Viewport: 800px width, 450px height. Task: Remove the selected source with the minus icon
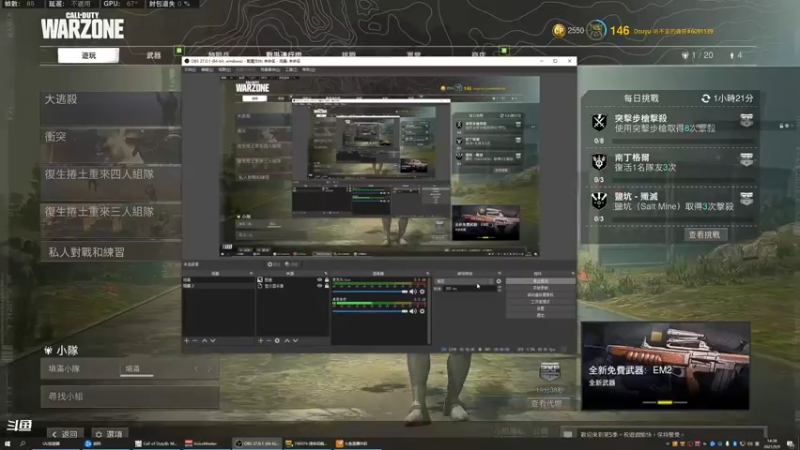pyautogui.click(x=268, y=340)
